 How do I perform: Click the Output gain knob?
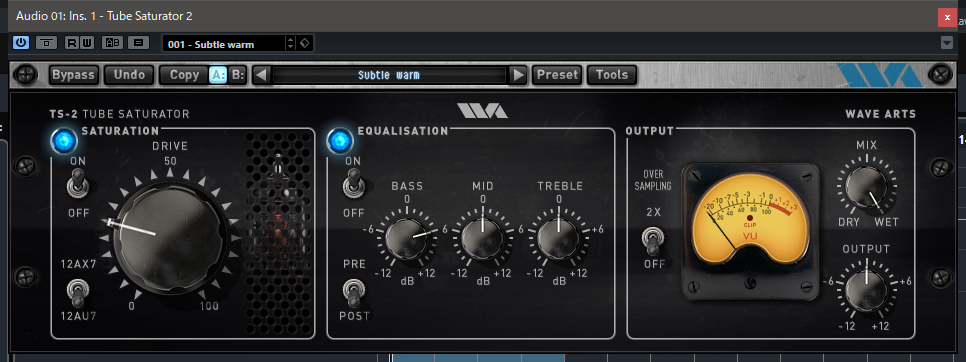[866, 291]
